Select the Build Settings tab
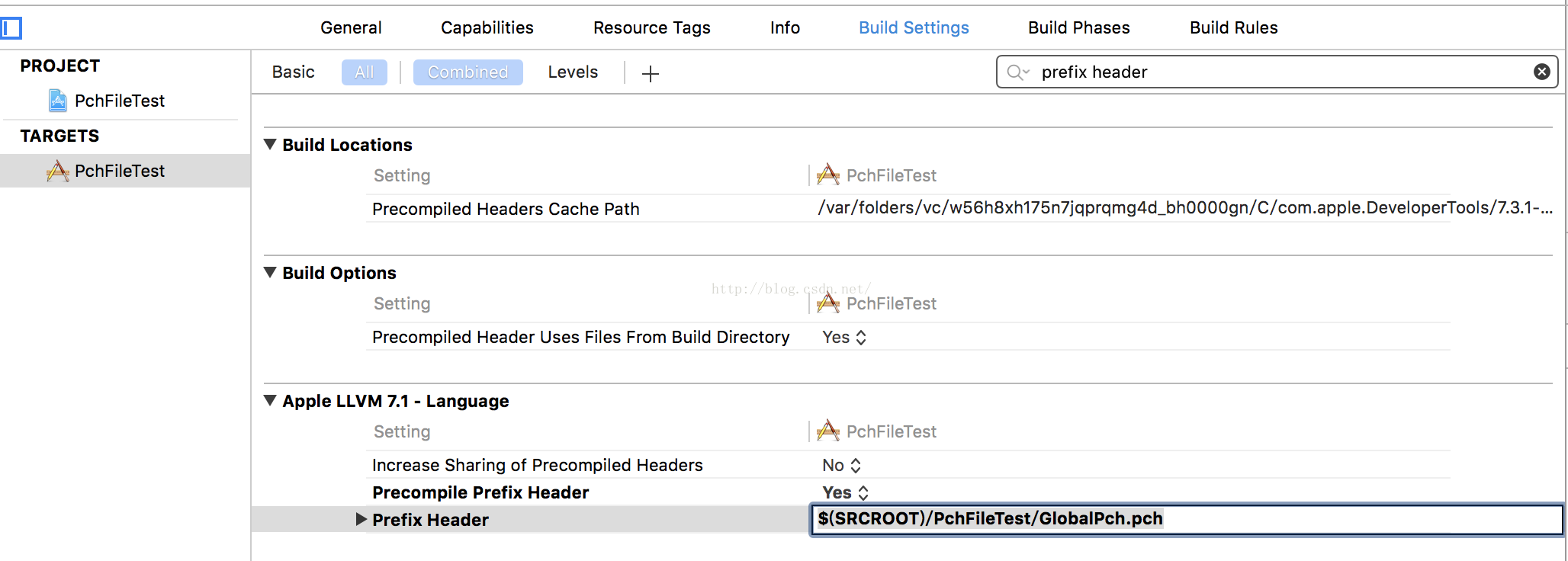 coord(914,27)
